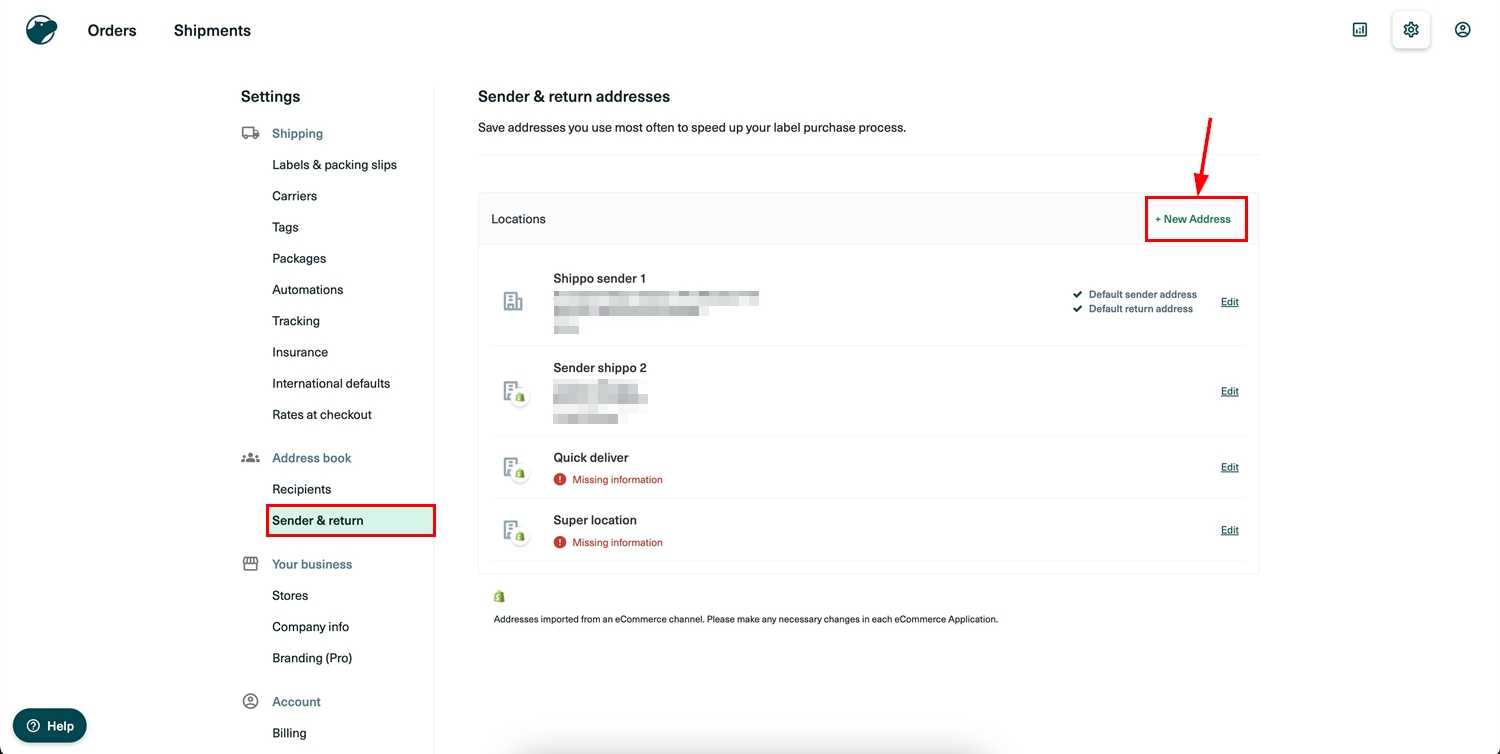Screen dimensions: 1500x754
Task: Click the Address book people icon
Action: 250,458
